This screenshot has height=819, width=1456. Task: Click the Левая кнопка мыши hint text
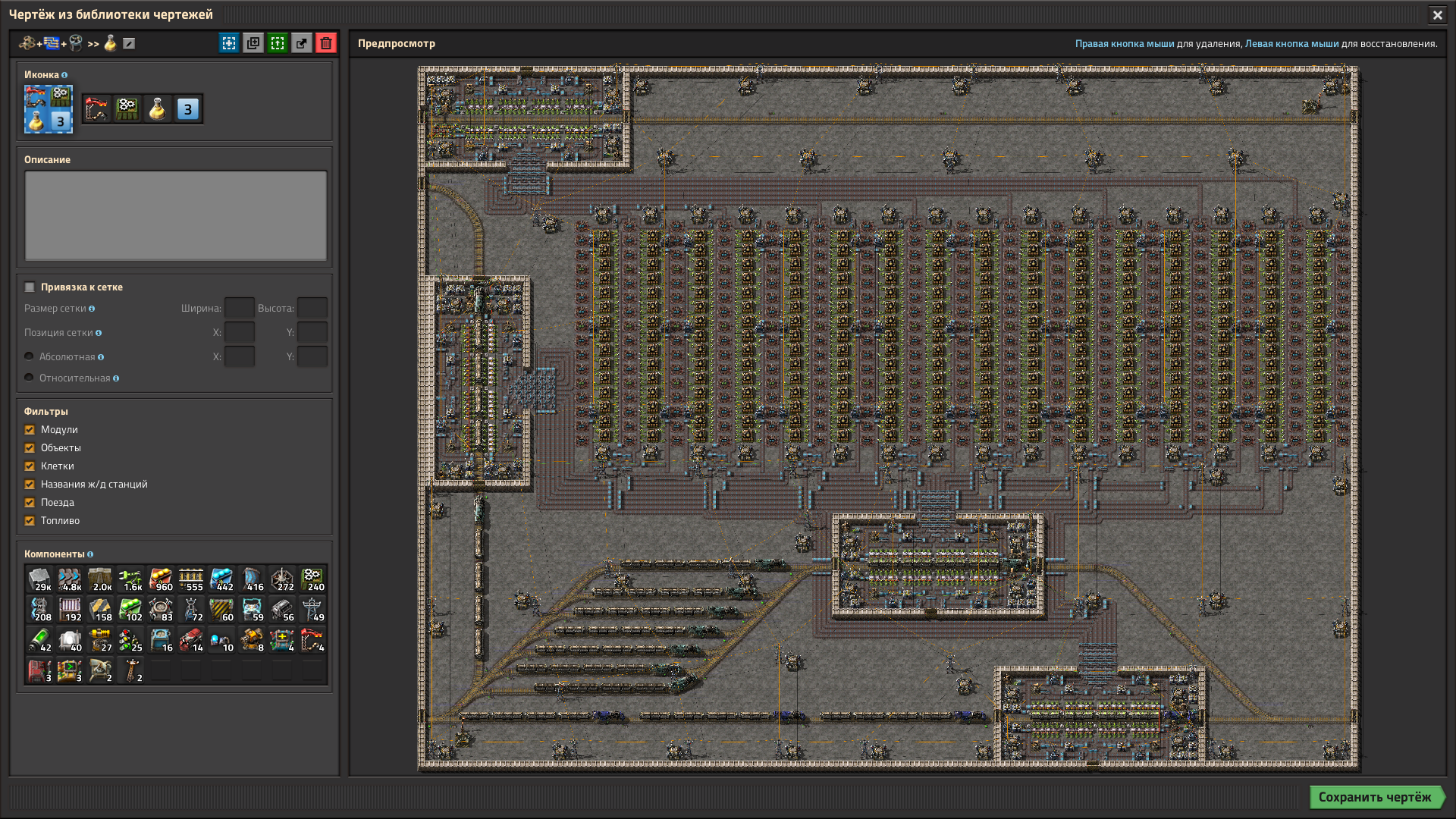(1292, 43)
